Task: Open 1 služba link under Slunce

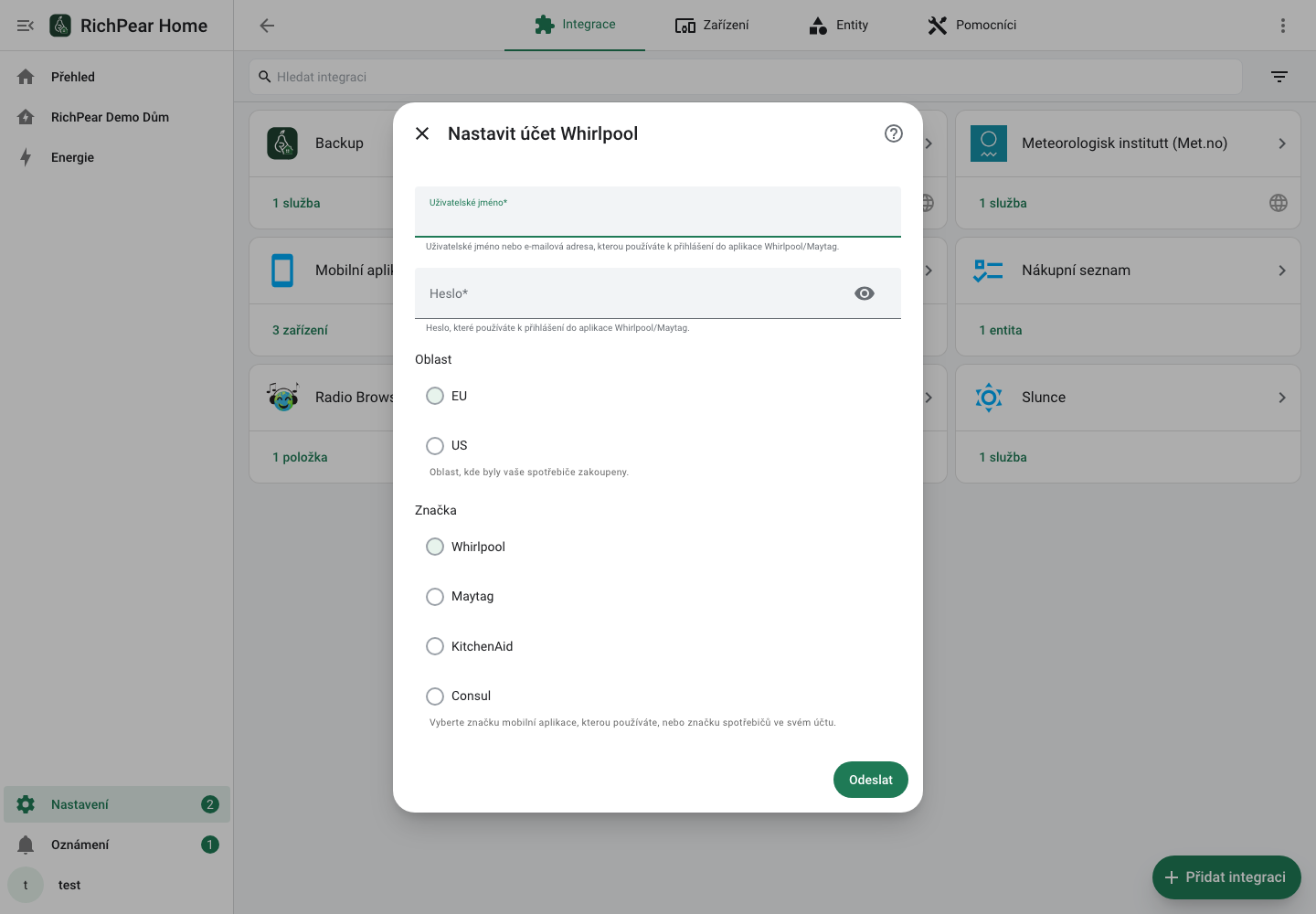Action: click(x=1003, y=457)
